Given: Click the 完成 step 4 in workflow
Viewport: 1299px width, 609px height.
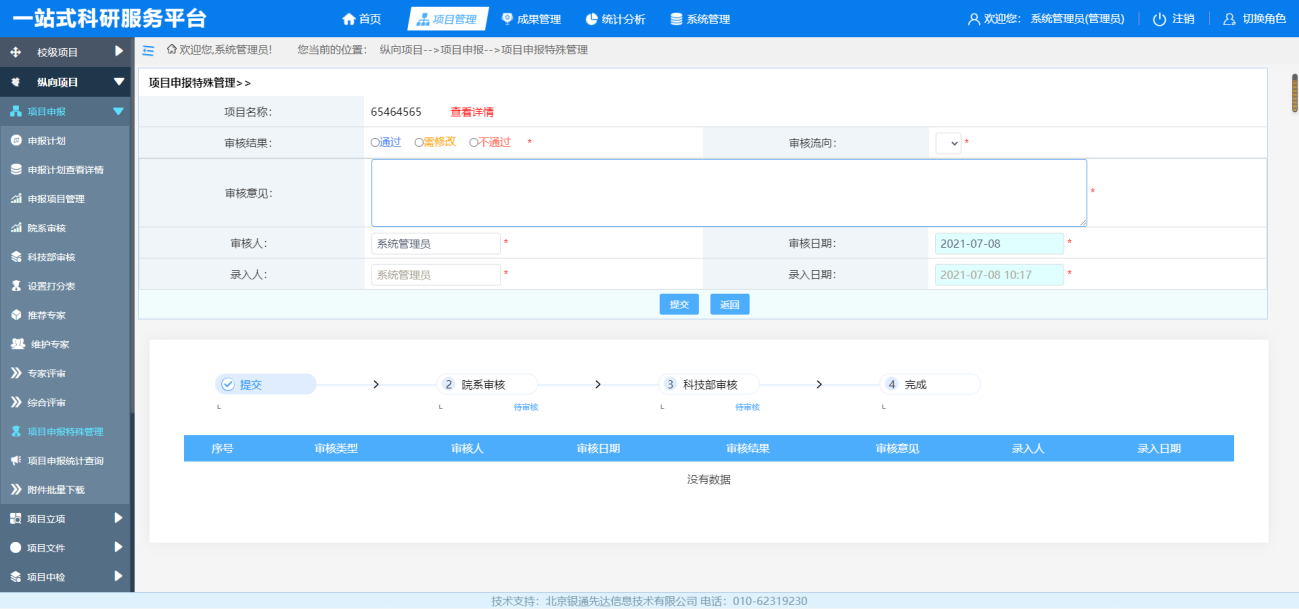Looking at the screenshot, I should click(931, 384).
